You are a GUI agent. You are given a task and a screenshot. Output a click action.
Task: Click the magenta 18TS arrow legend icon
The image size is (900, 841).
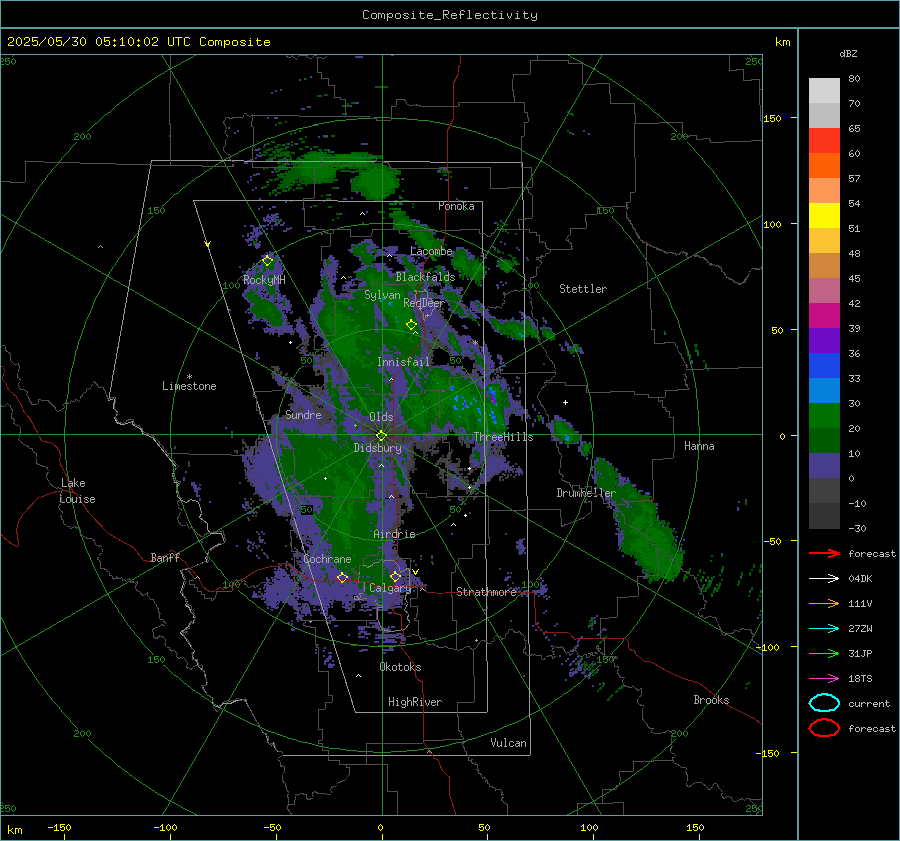click(x=824, y=679)
